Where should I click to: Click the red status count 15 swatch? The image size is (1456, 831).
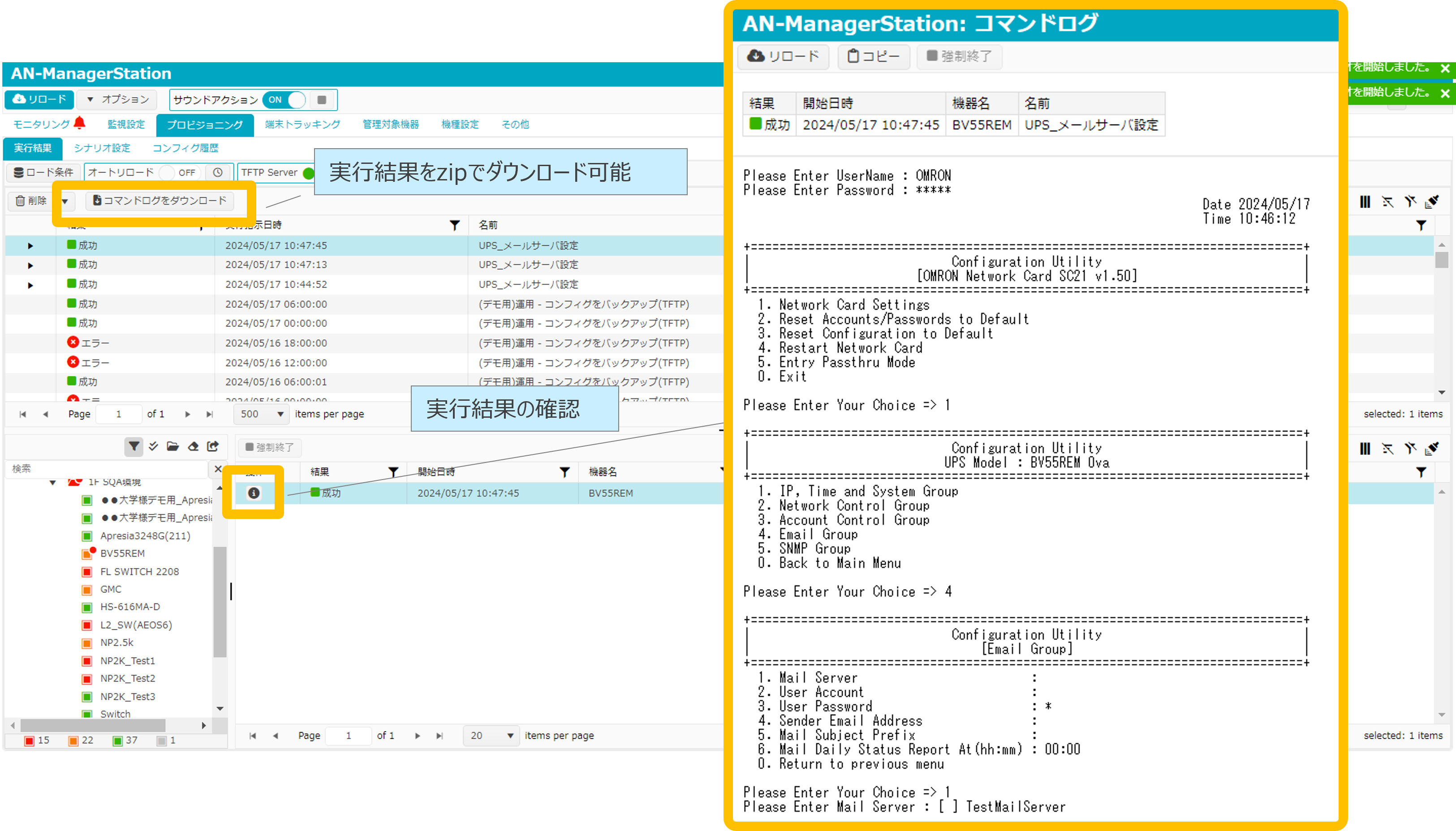[x=29, y=741]
